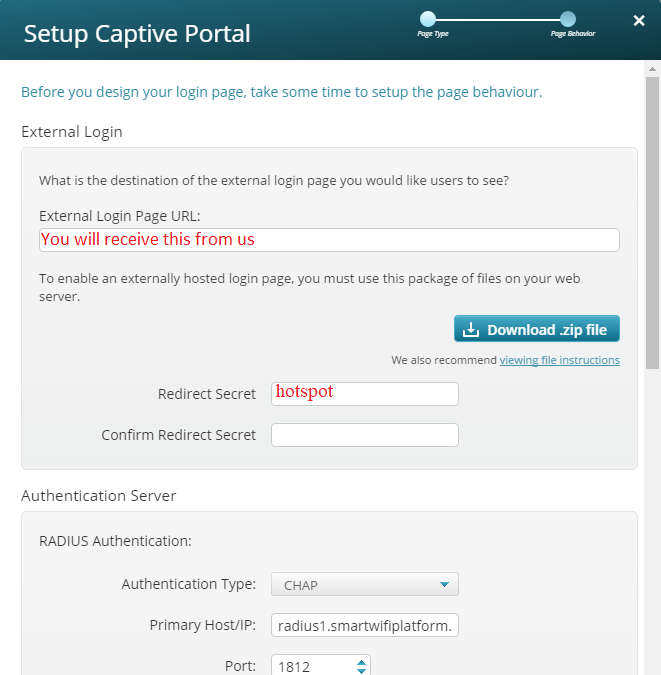
Task: Open the Authentication Type dropdown
Action: [x=365, y=584]
